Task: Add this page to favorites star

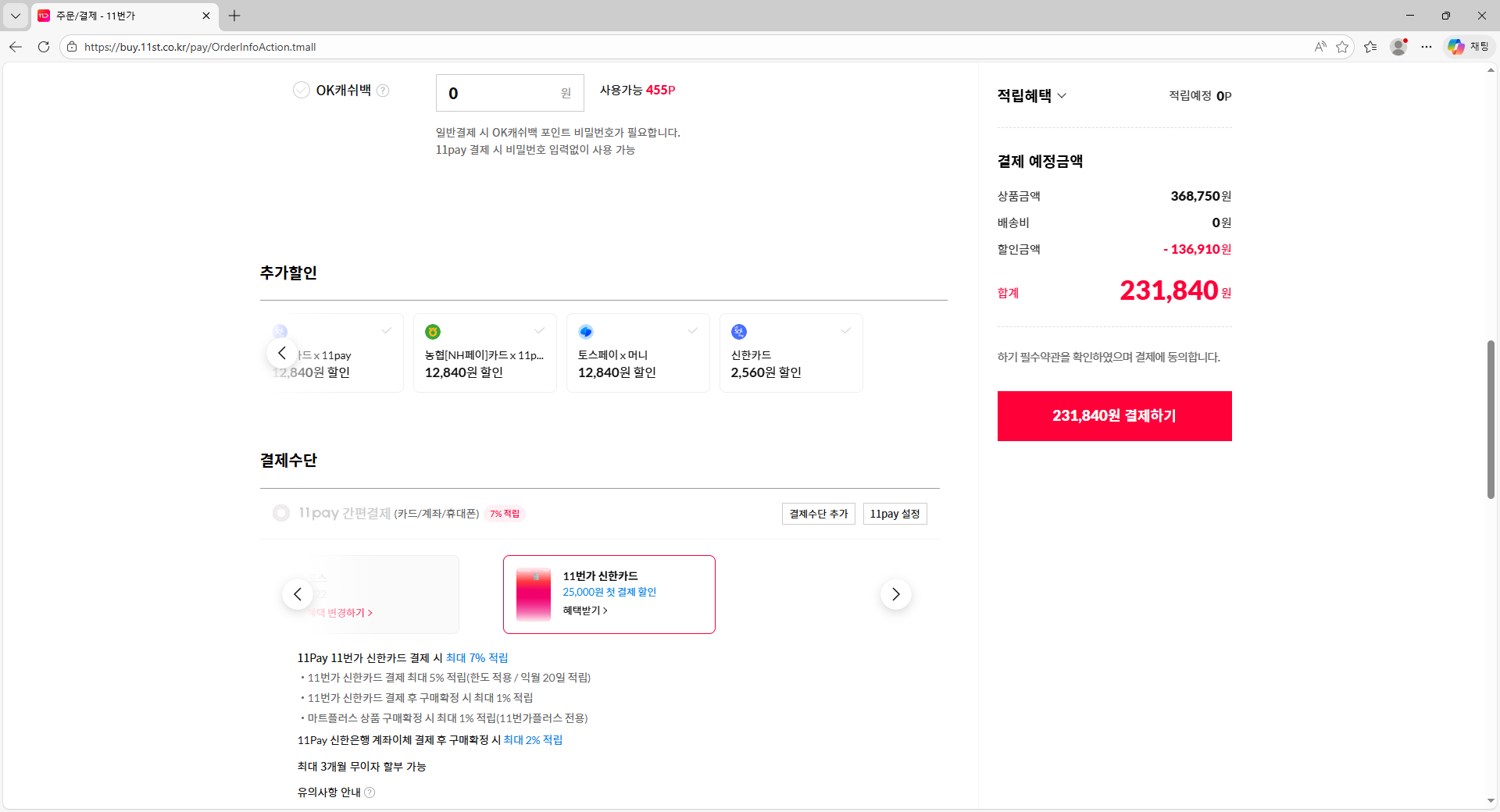Action: click(x=1342, y=47)
